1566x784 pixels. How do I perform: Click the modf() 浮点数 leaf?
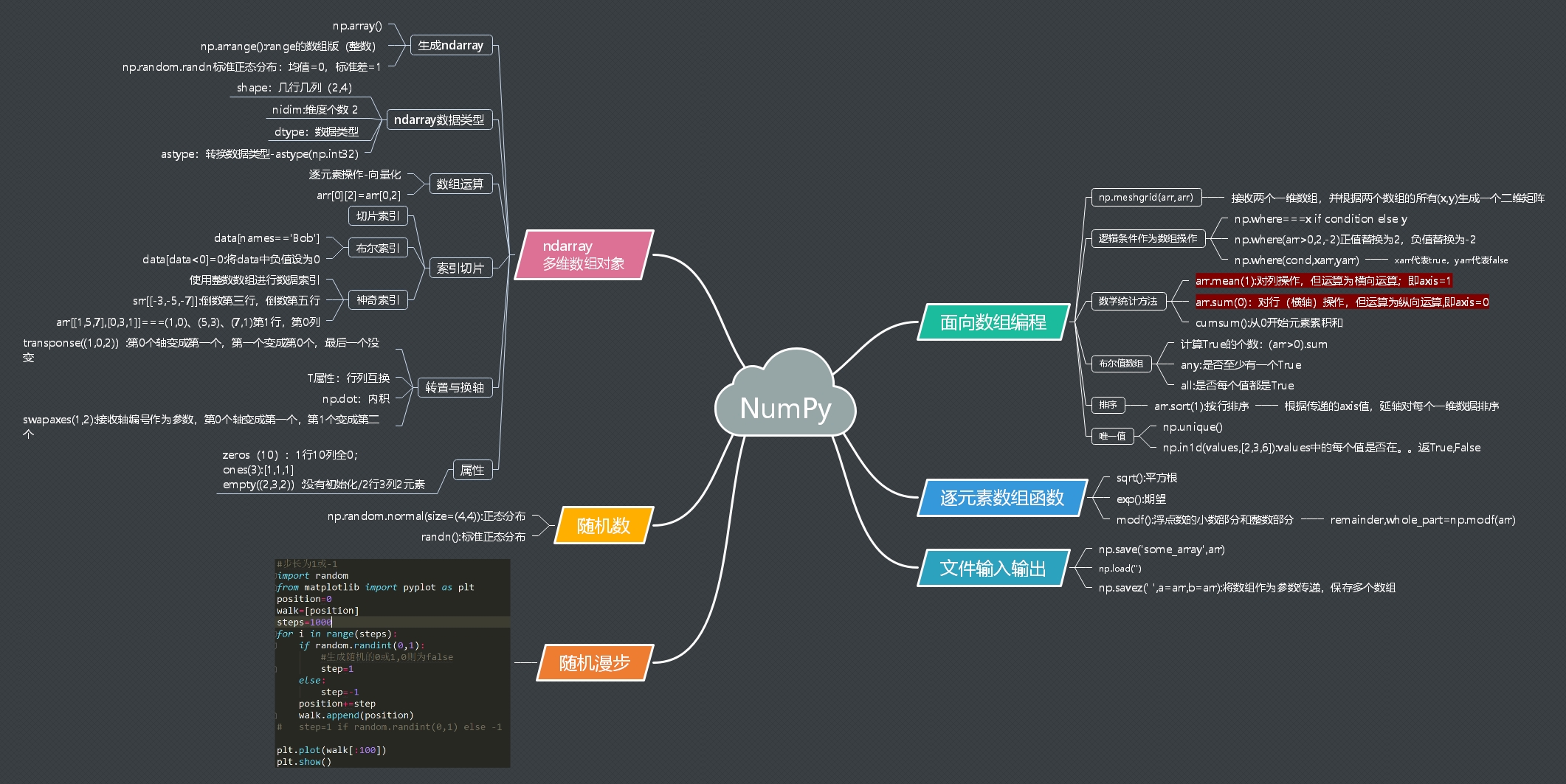[1205, 520]
